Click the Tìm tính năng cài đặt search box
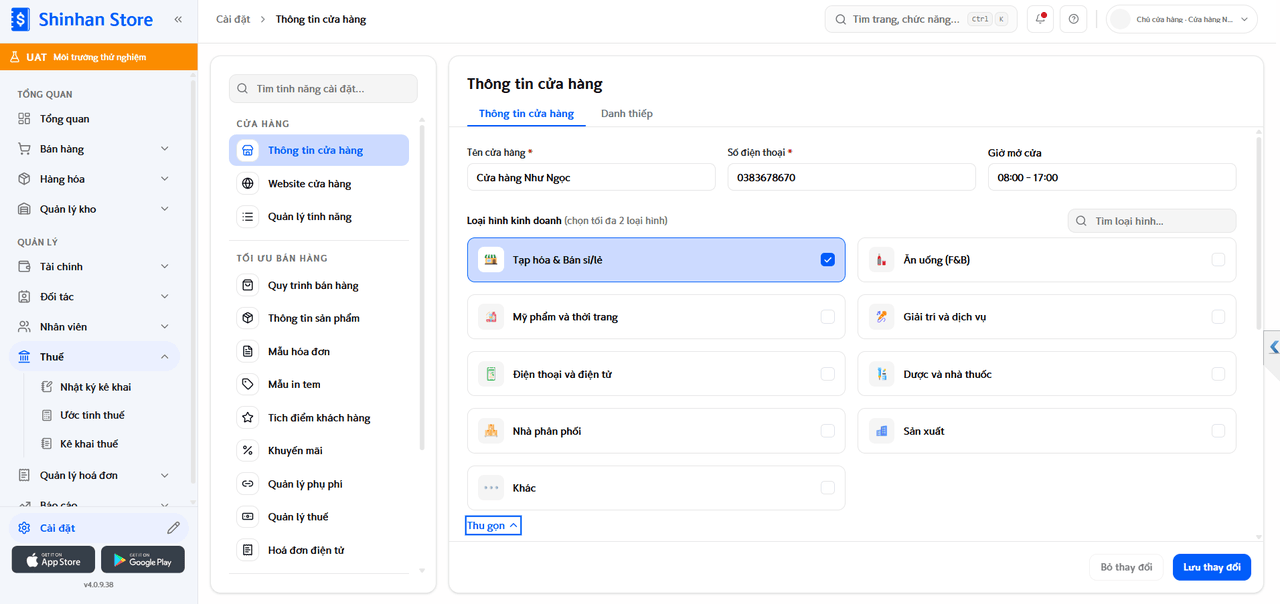Viewport: 1280px width, 604px height. 323,89
